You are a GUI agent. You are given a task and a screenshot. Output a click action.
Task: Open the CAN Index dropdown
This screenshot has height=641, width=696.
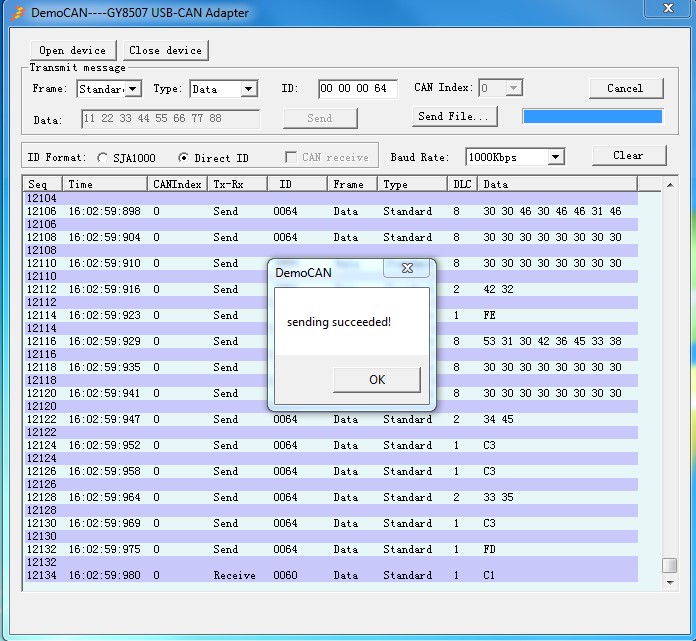click(x=513, y=88)
